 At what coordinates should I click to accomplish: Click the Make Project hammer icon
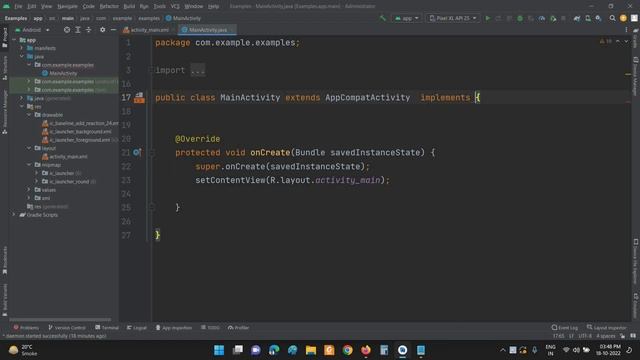[x=382, y=18]
